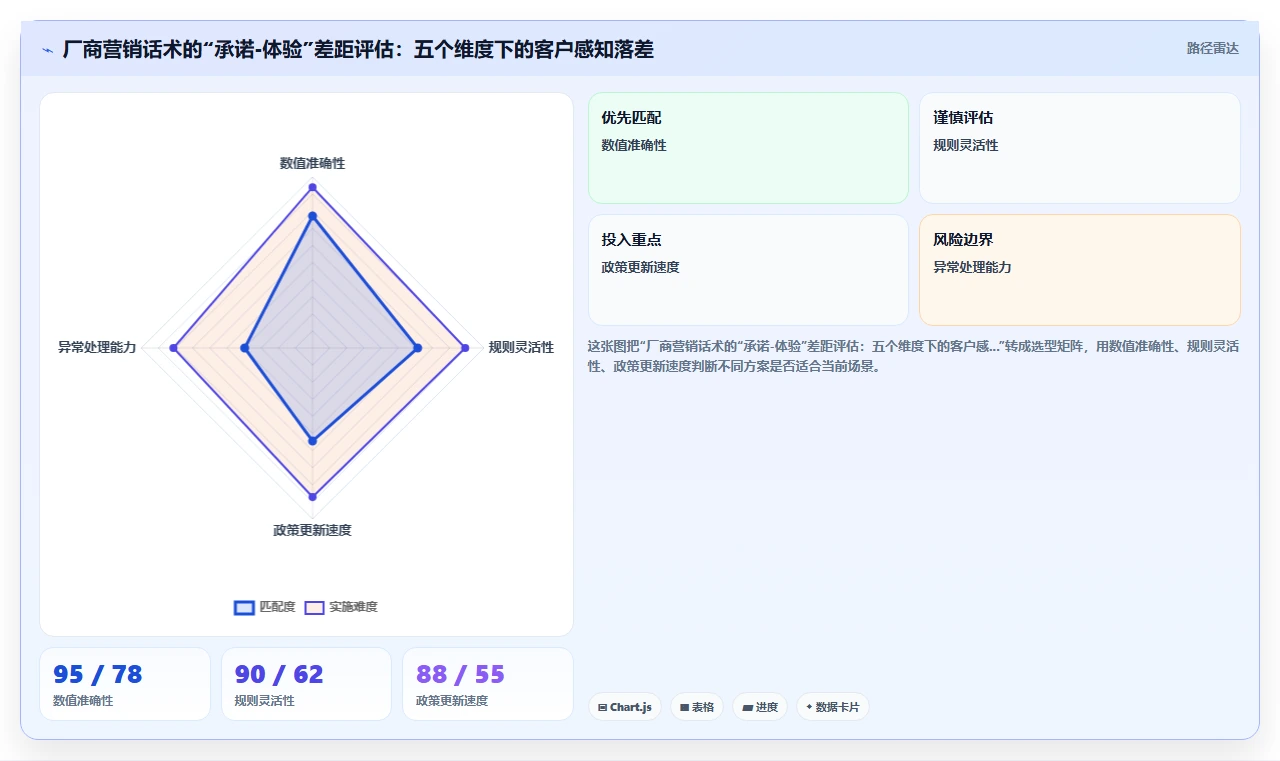The width and height of the screenshot is (1280, 761).
Task: Click the description paragraph below the cards
Action: pyautogui.click(x=914, y=356)
